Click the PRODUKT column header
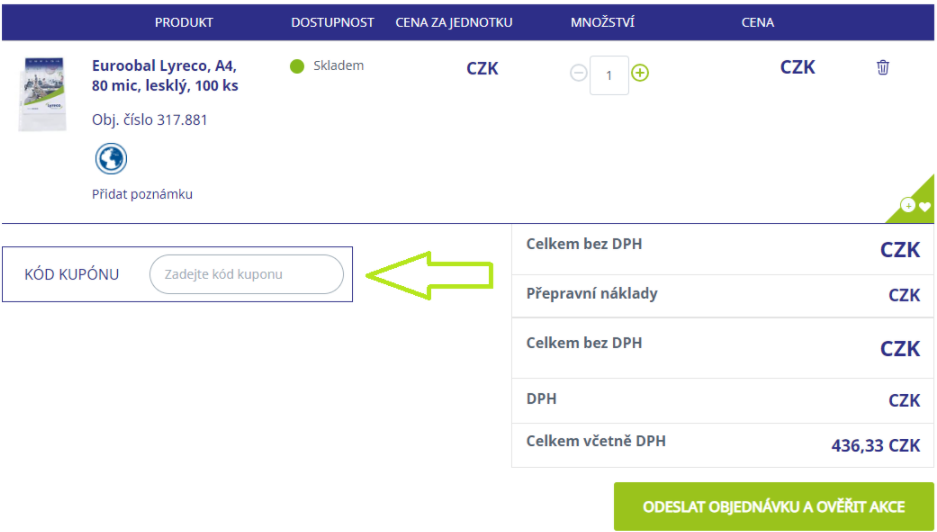The width and height of the screenshot is (937, 532). 184,23
